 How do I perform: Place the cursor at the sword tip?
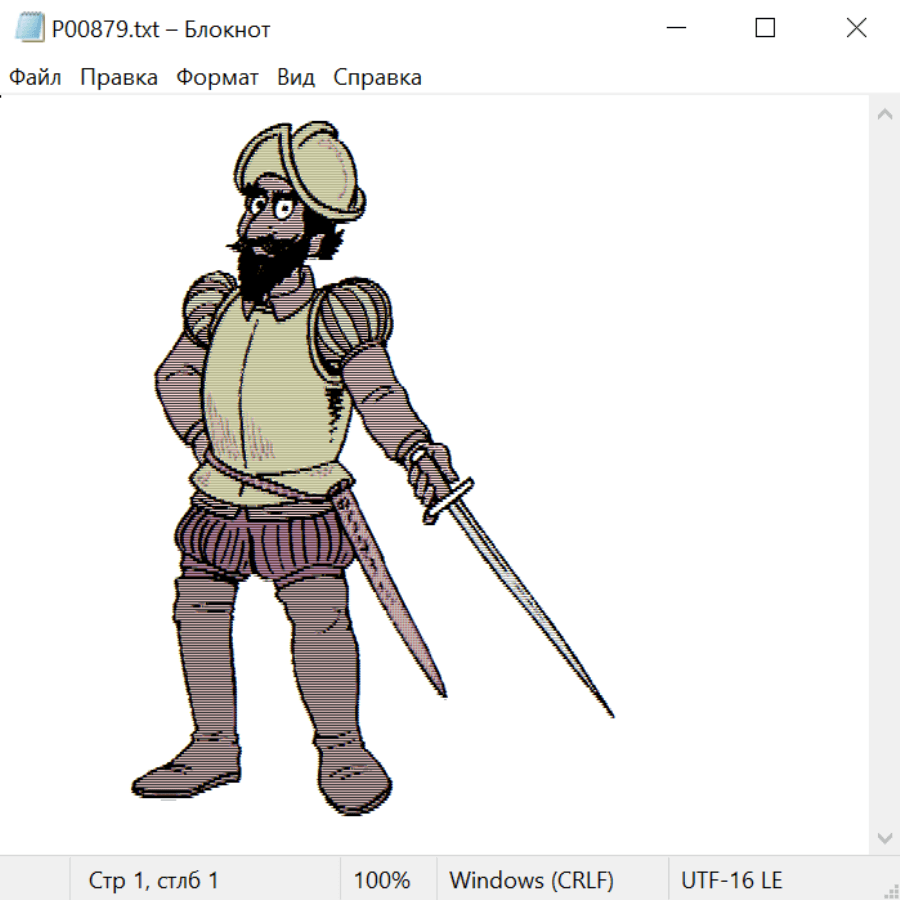[x=611, y=715]
